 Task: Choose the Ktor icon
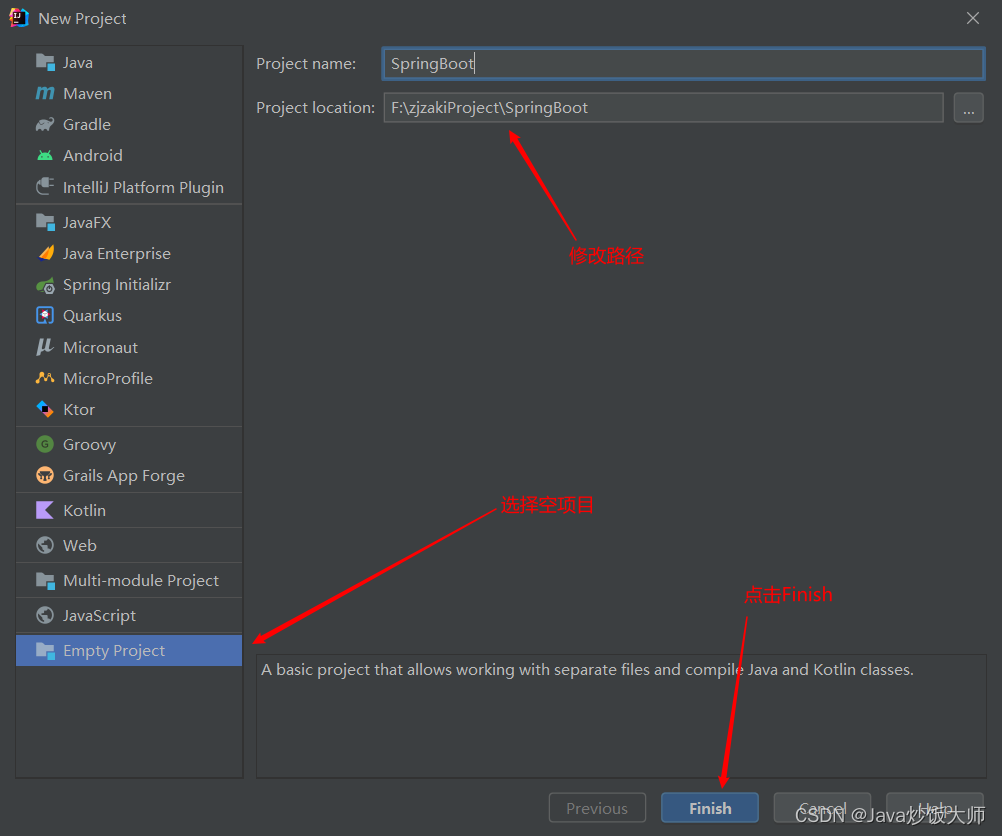point(45,409)
